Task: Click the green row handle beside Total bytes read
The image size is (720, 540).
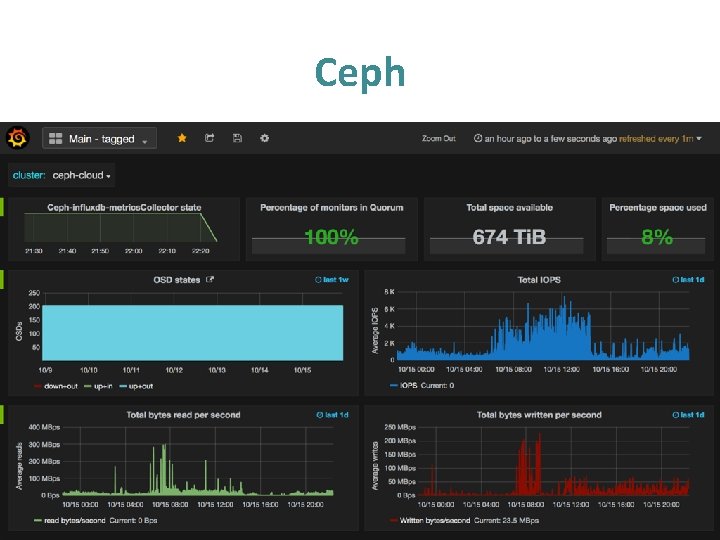Action: (x=1, y=414)
